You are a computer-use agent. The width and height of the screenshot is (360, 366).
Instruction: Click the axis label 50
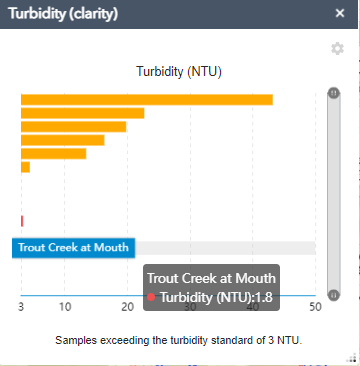(x=315, y=307)
